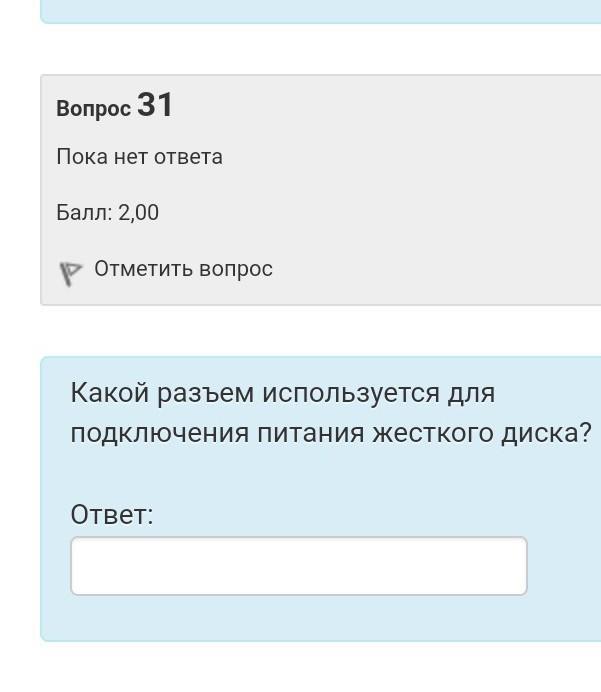Click the Балл: 2,00 score text
Screen dimensions: 601x692
coord(107,213)
